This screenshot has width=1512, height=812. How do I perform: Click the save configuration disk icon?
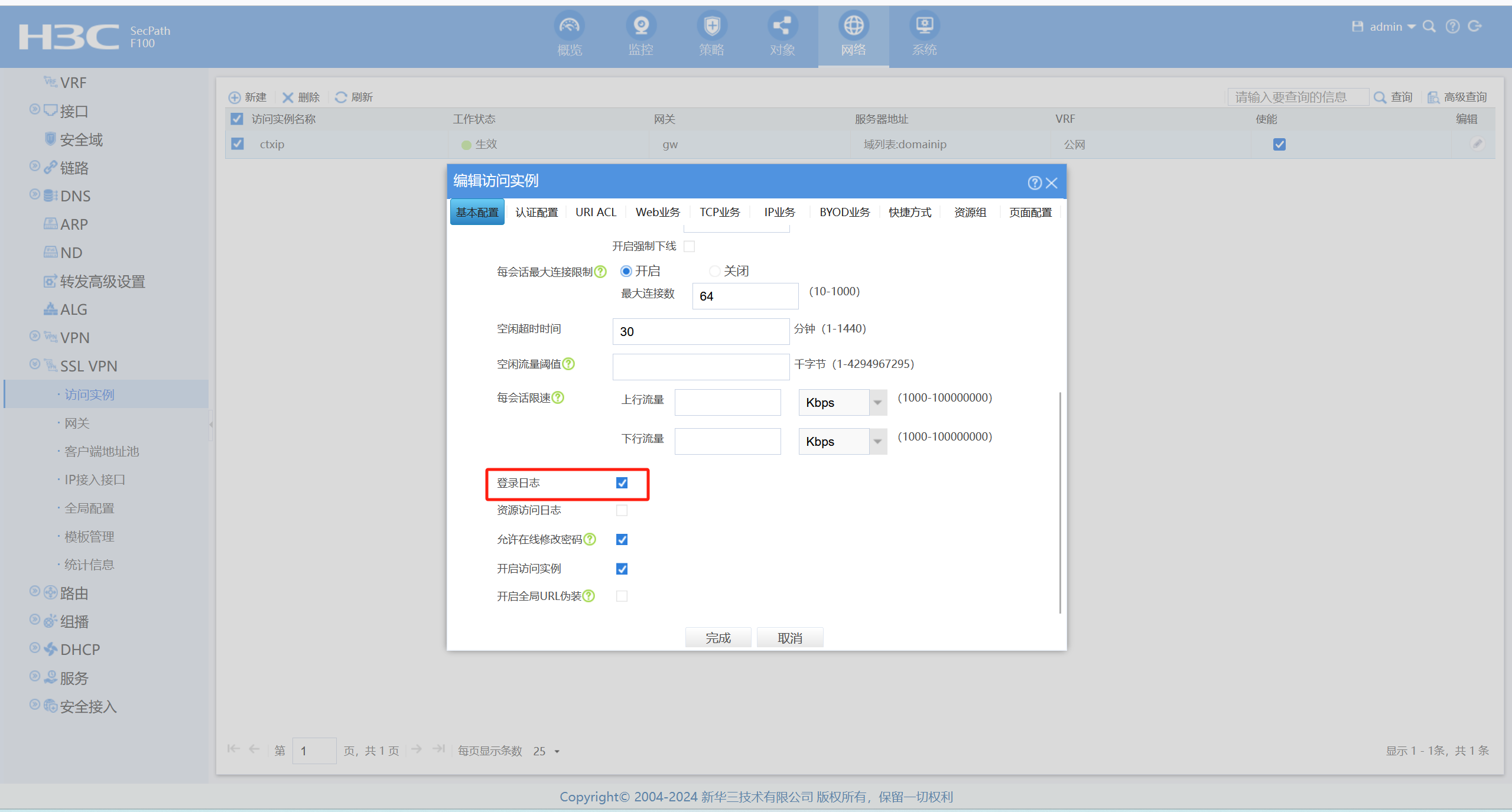[1357, 27]
